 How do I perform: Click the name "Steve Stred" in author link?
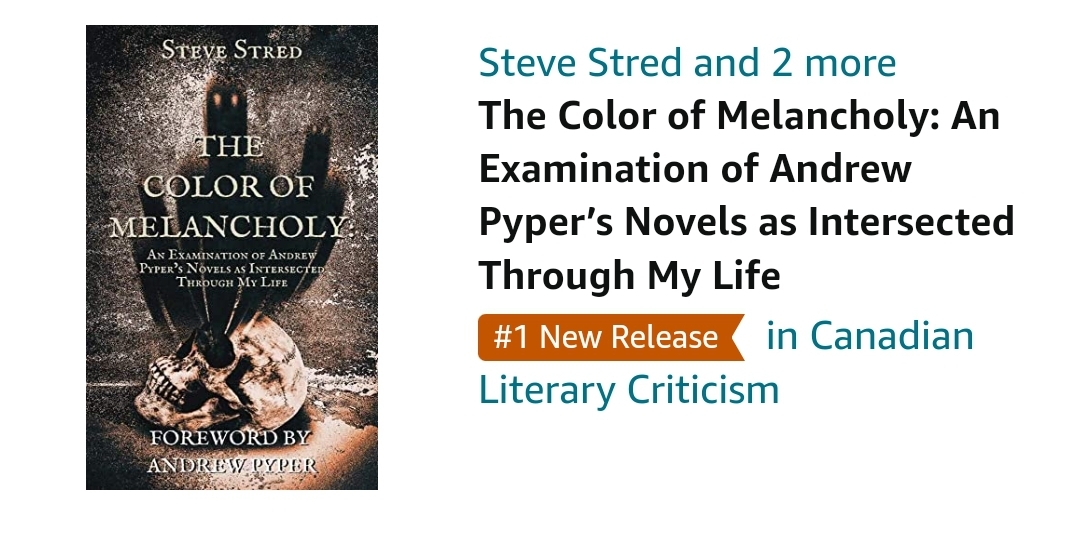click(580, 62)
